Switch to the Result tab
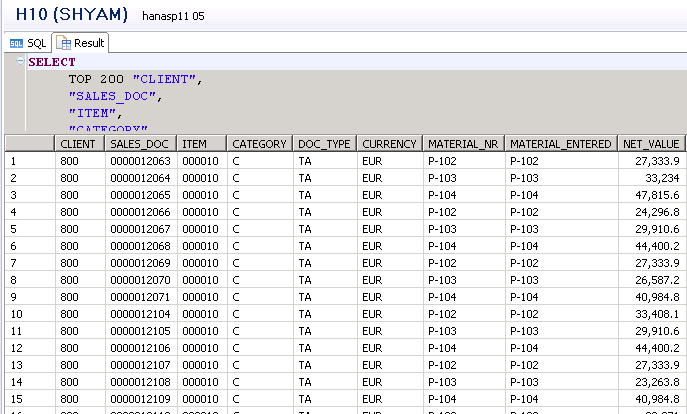The width and height of the screenshot is (687, 414). click(x=80, y=43)
